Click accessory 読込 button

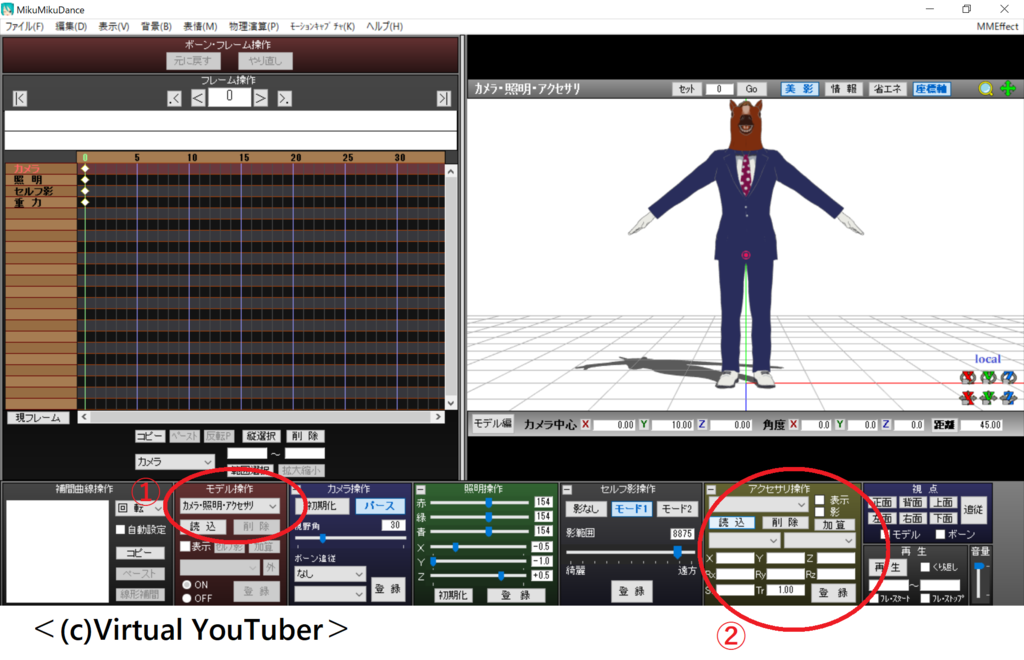[731, 522]
